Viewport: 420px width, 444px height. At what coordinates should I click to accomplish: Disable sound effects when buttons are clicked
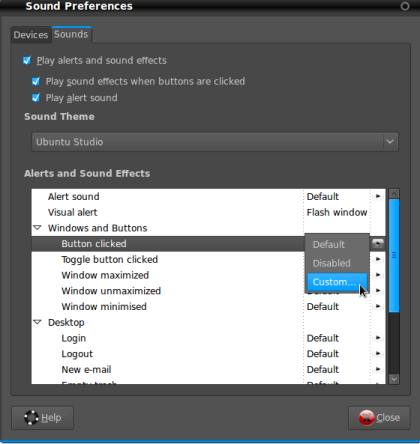click(36, 81)
